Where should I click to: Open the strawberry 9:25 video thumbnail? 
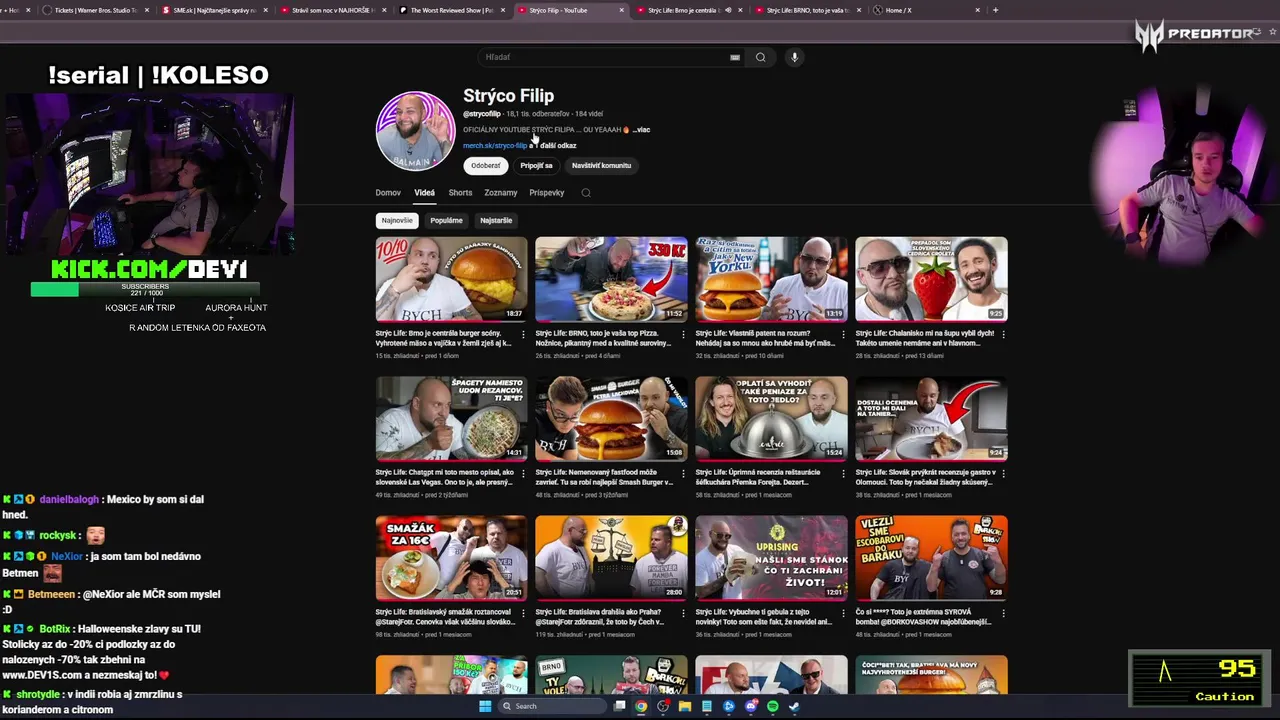point(931,279)
